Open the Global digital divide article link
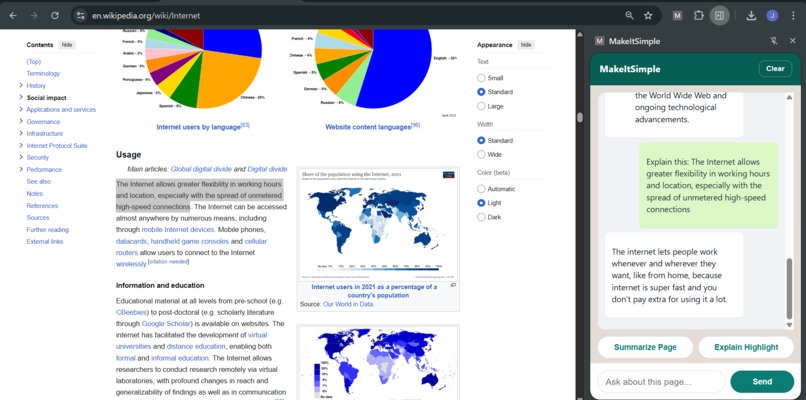Viewport: 806px width, 400px height. [x=201, y=169]
